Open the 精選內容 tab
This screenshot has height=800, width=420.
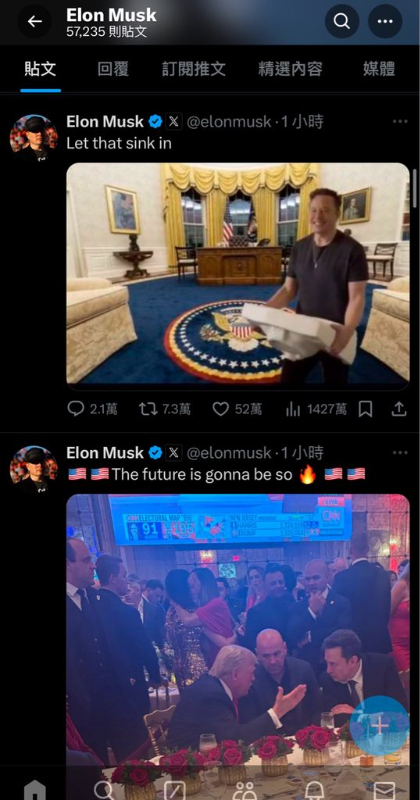(290, 69)
